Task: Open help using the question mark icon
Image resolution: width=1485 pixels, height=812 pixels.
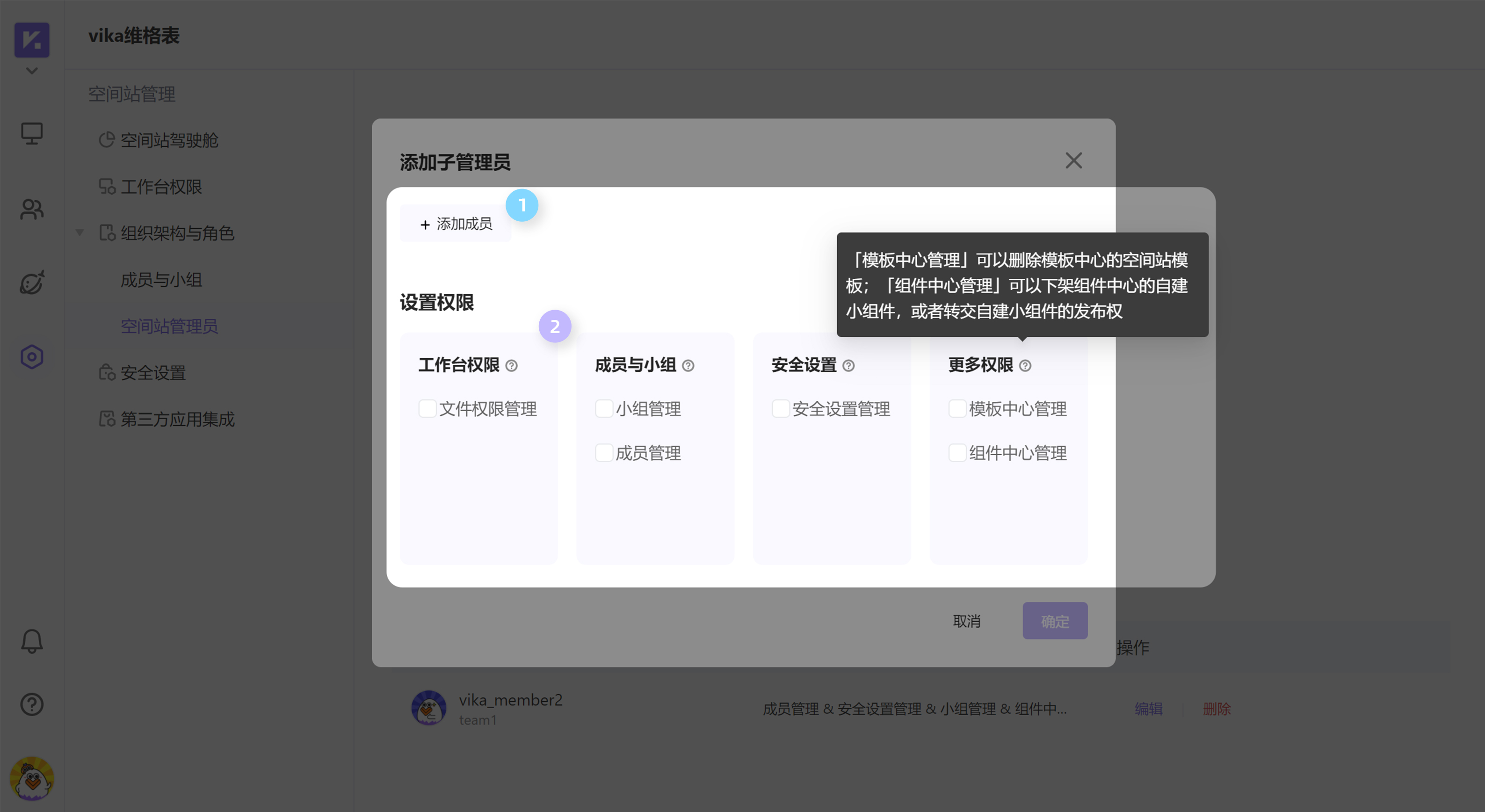Action: click(32, 704)
